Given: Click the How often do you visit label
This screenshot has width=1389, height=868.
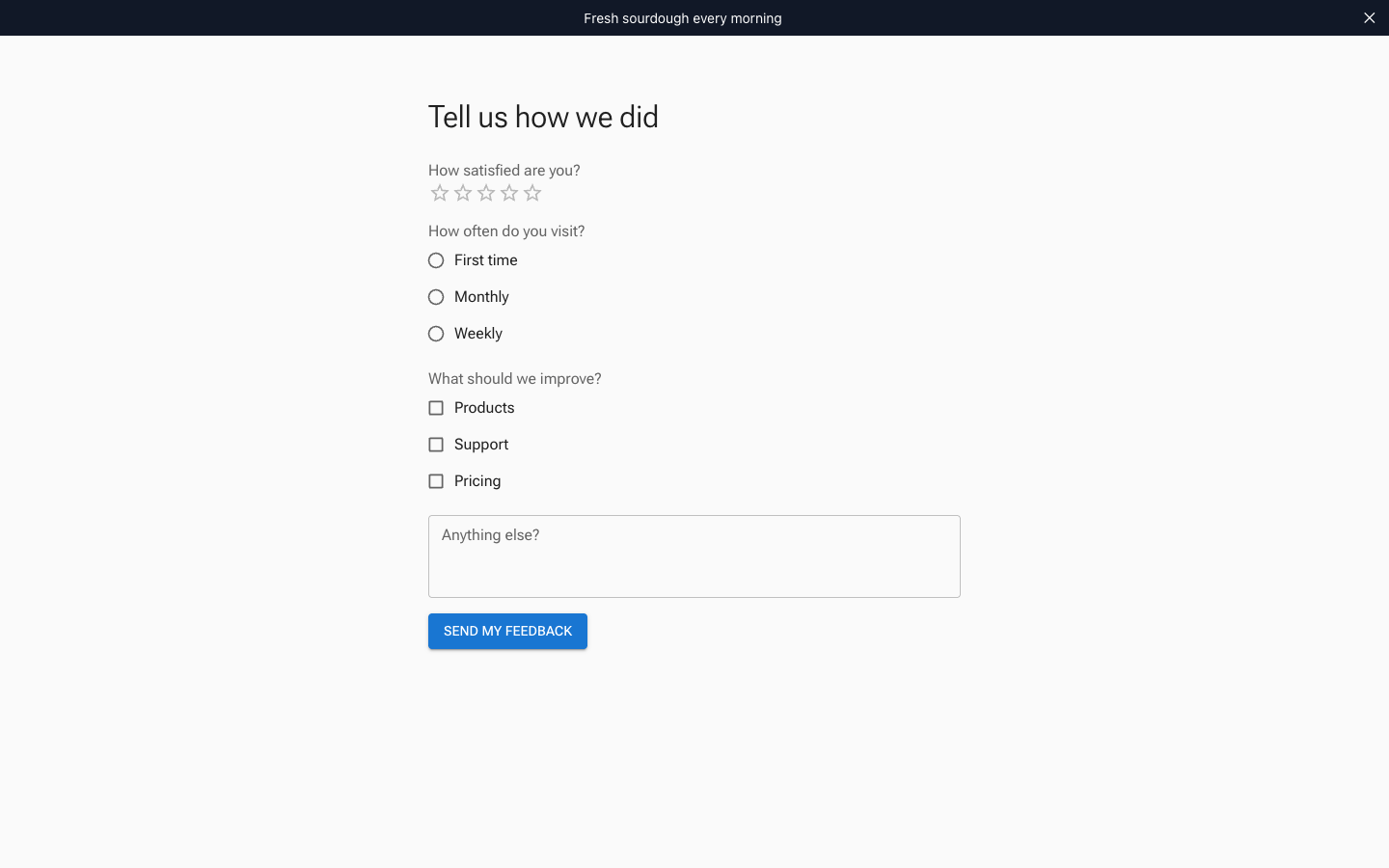Looking at the screenshot, I should tap(506, 231).
